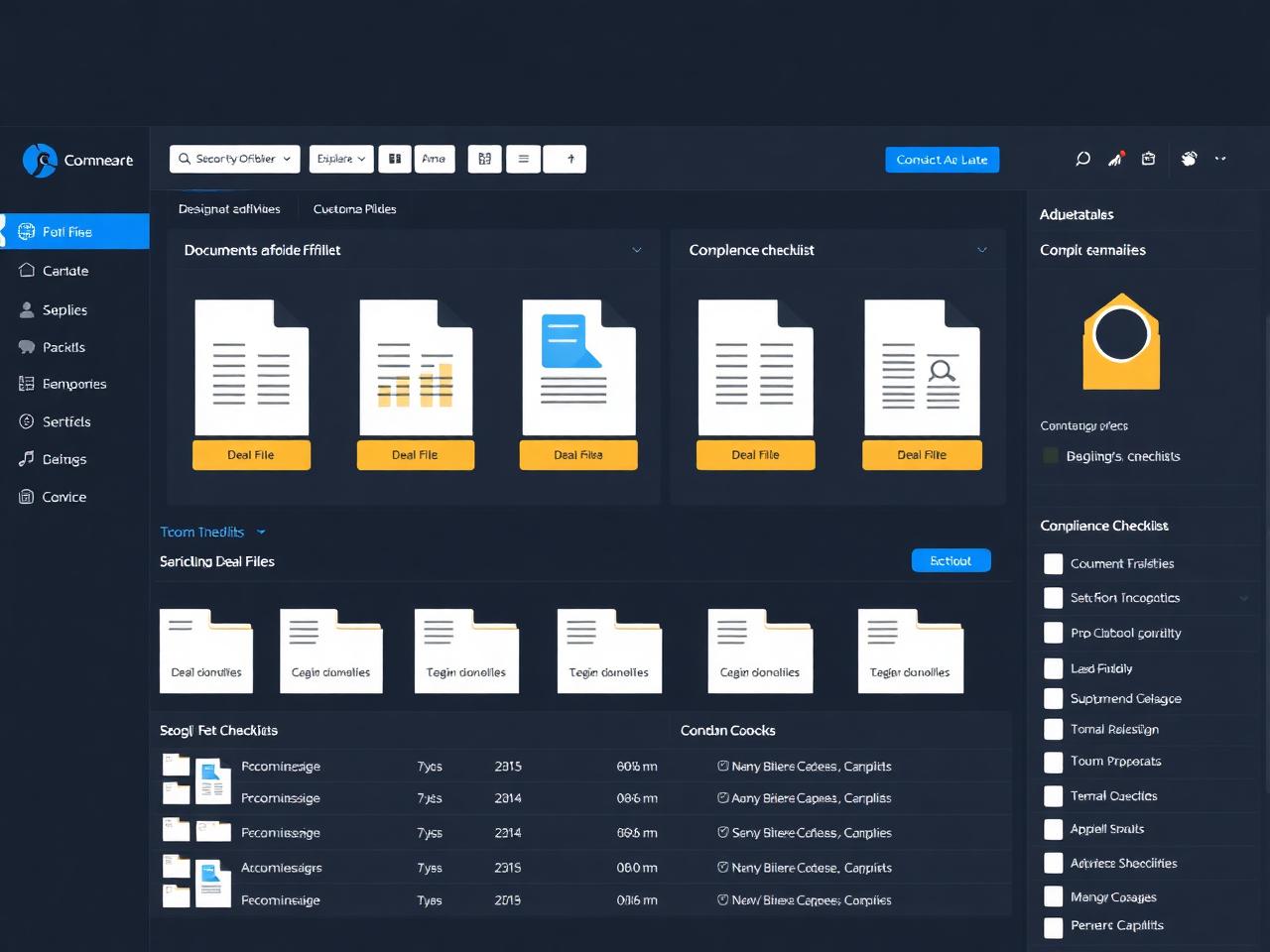Screen dimensions: 1270x952
Task: Click the Cartate home icon
Action: [x=27, y=270]
